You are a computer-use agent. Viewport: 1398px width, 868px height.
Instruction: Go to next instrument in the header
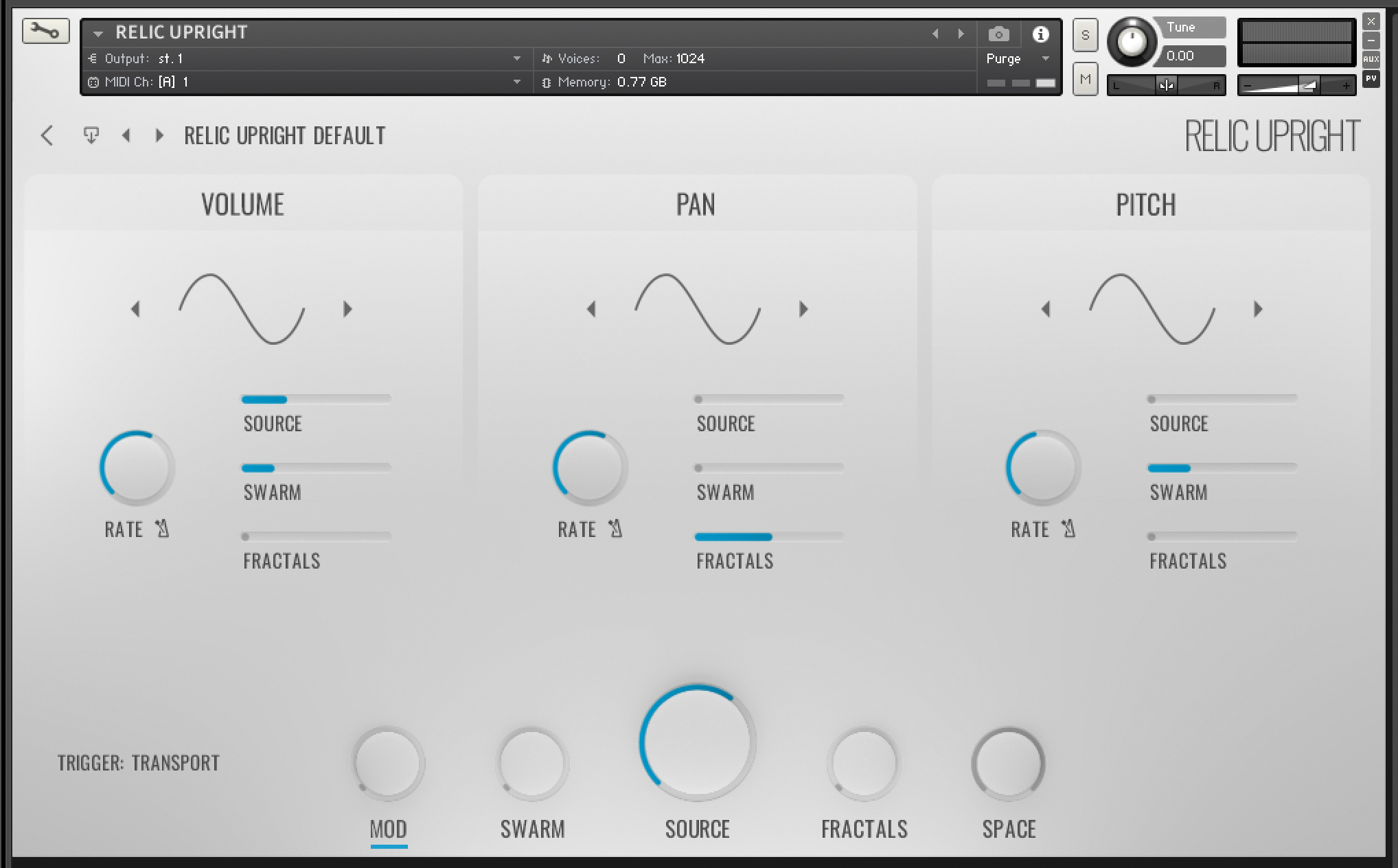(x=961, y=34)
